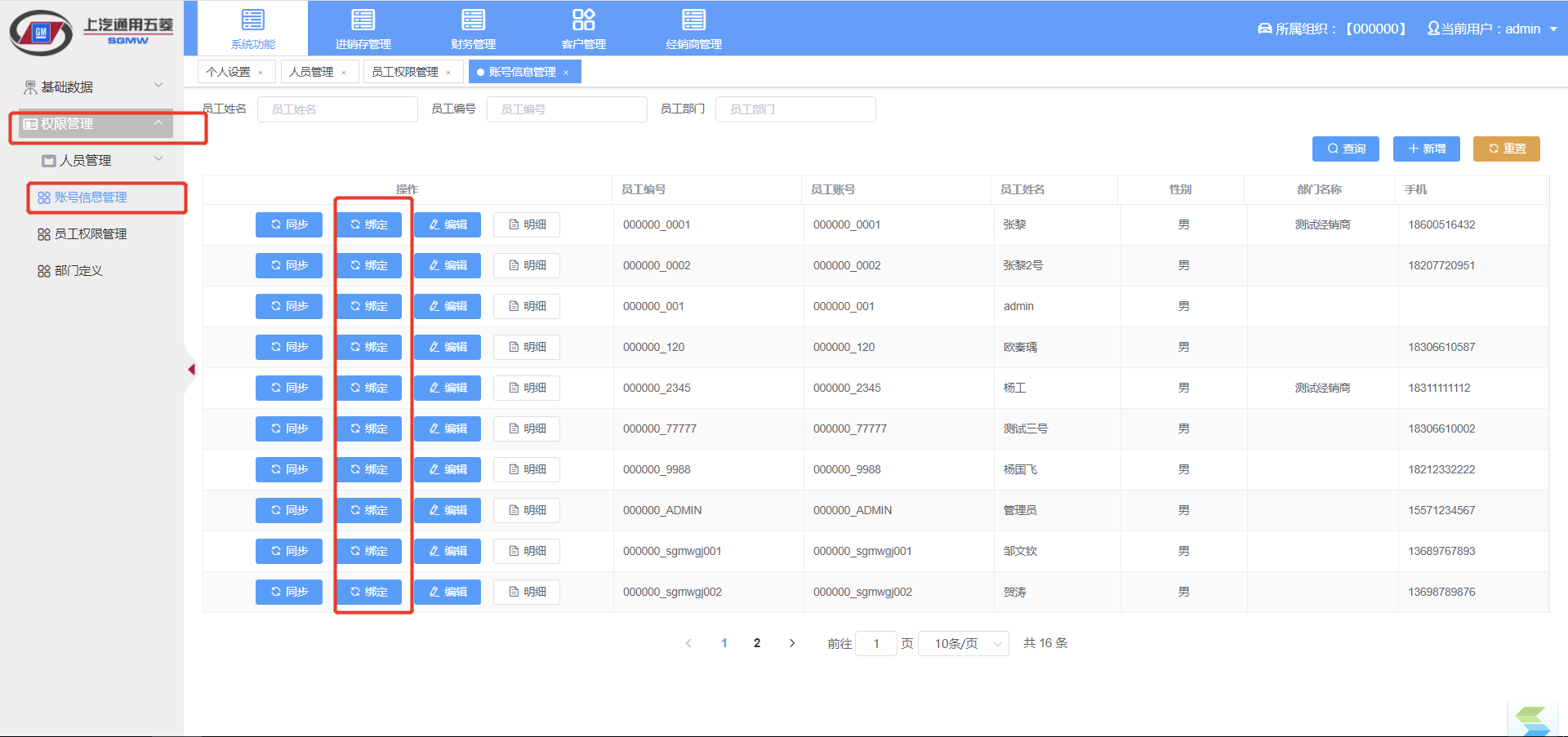1568x737 pixels.
Task: Click the 部门名称 column header
Action: pyautogui.click(x=1320, y=189)
